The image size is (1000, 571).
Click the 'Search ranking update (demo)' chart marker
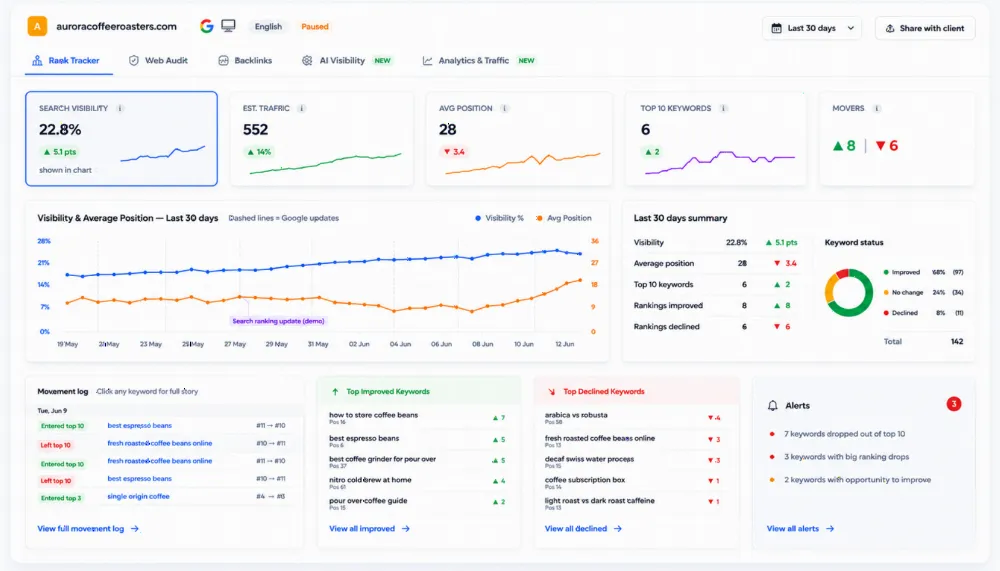click(278, 321)
